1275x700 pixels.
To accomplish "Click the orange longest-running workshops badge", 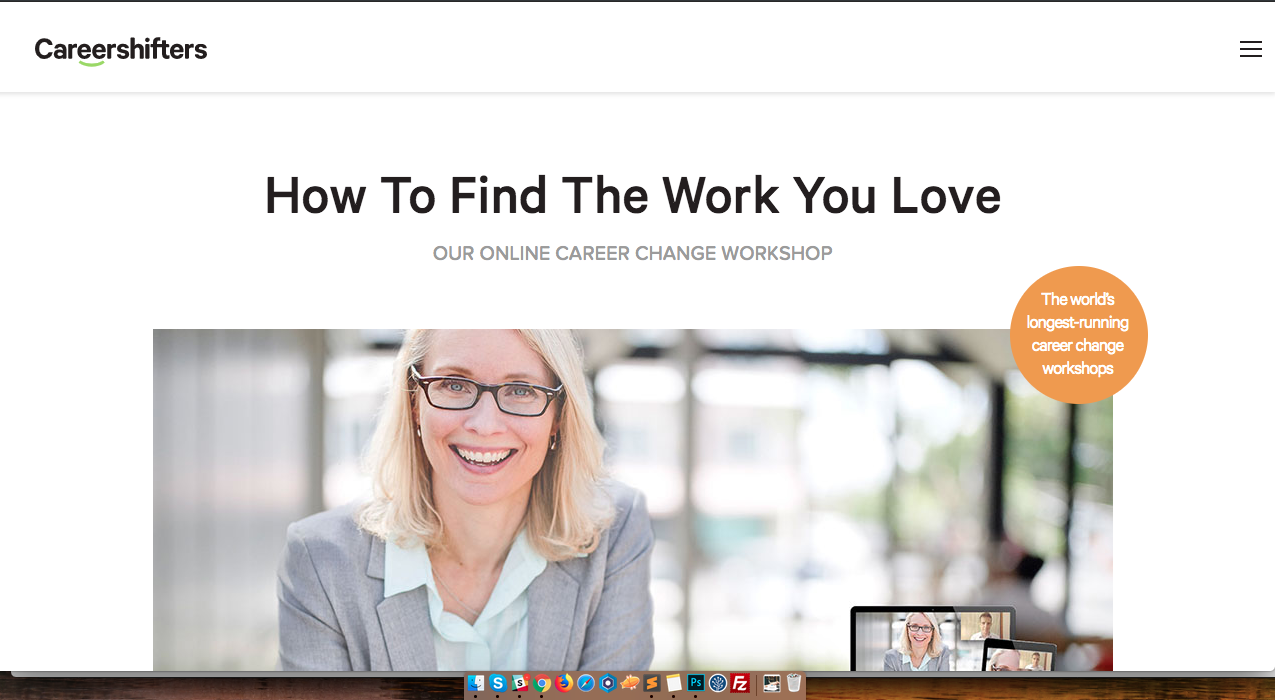I will click(1077, 334).
